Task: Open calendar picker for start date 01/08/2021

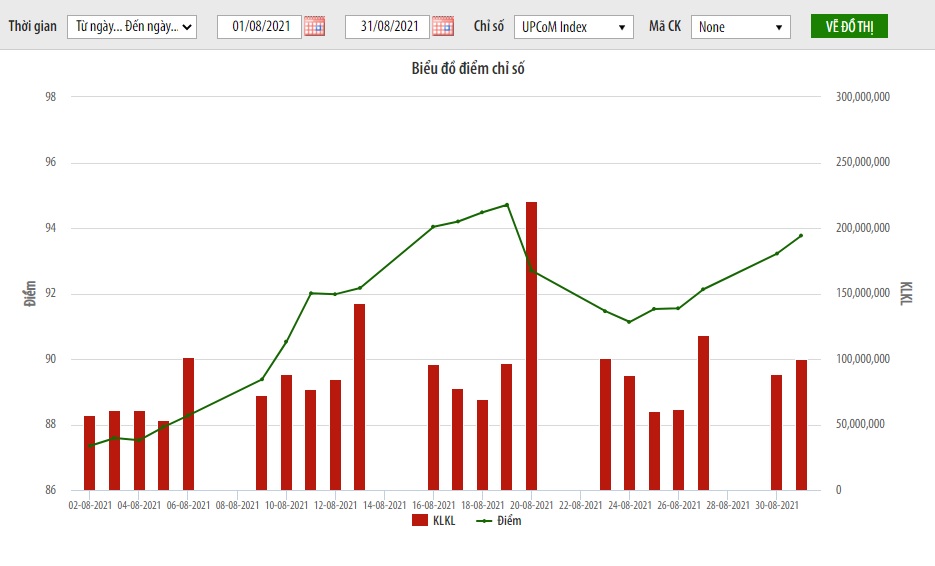Action: click(314, 27)
